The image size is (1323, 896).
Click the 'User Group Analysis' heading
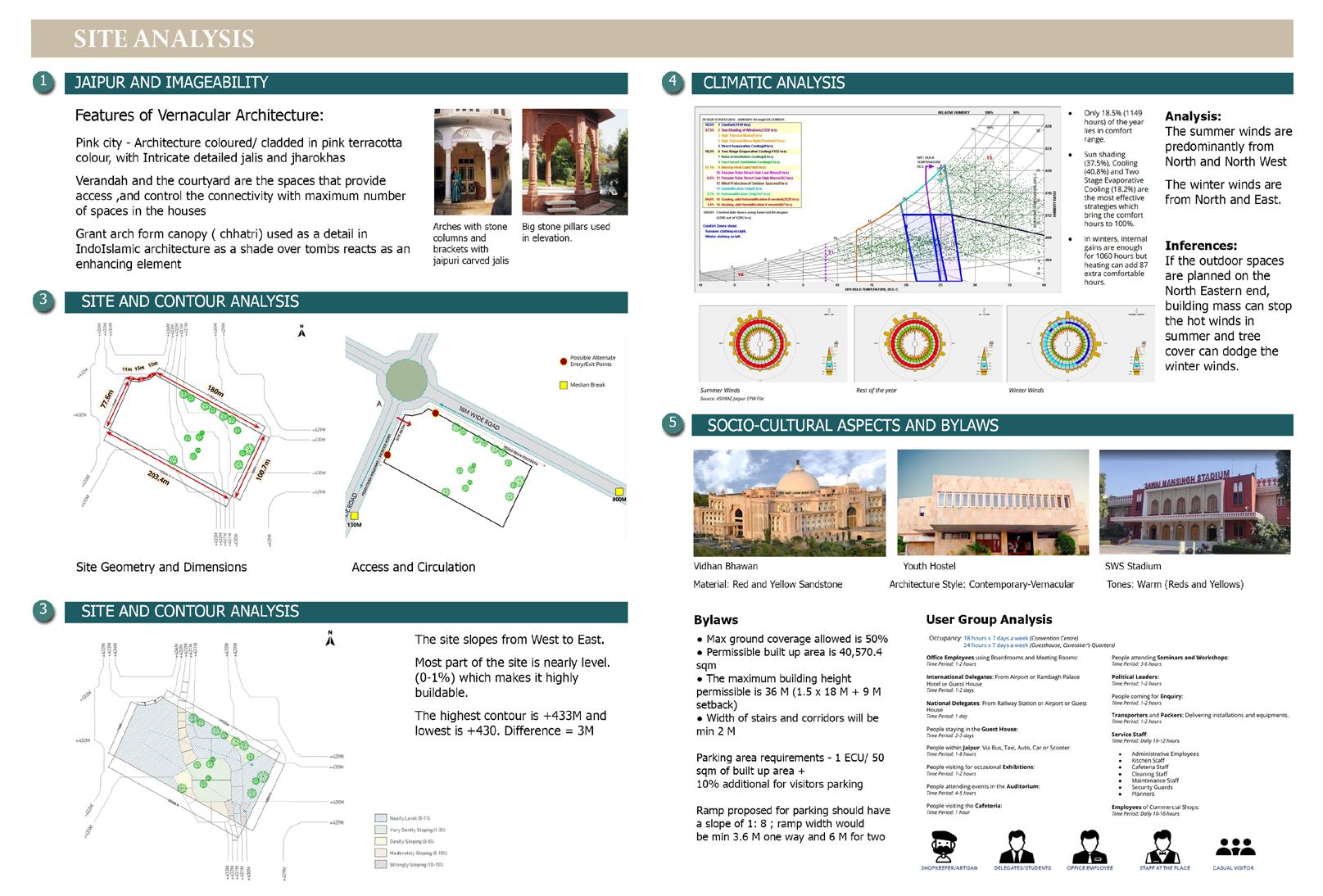pyautogui.click(x=989, y=619)
